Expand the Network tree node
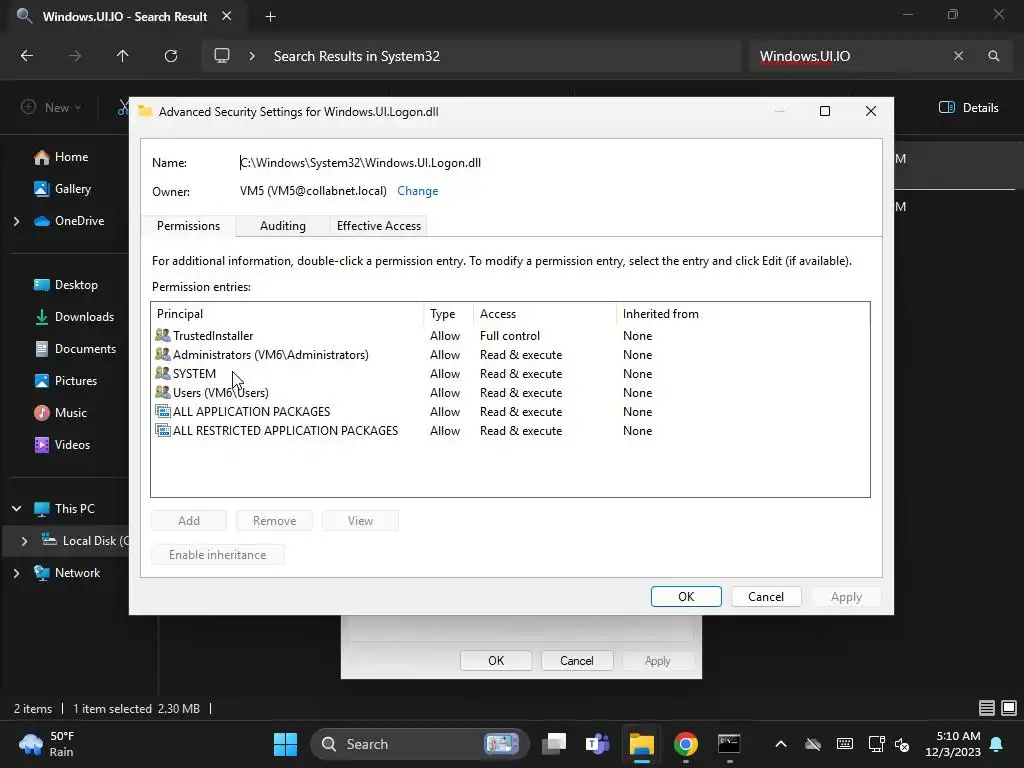1024x768 pixels. 17,573
